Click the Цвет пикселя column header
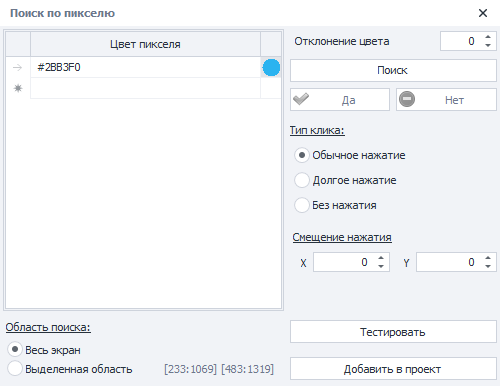 click(x=145, y=44)
